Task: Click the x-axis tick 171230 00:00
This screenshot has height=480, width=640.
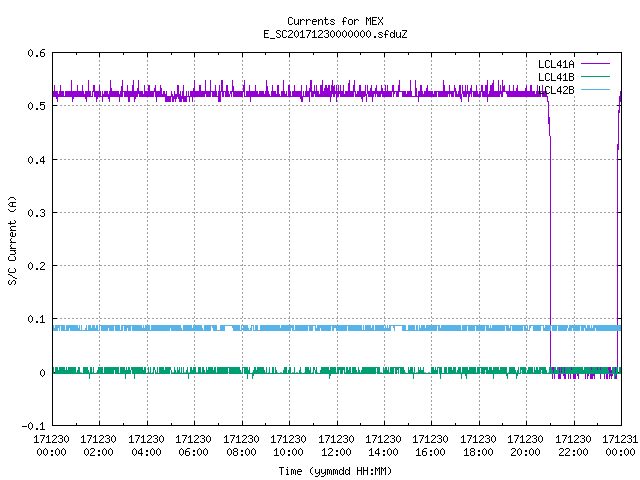Action: (x=51, y=446)
